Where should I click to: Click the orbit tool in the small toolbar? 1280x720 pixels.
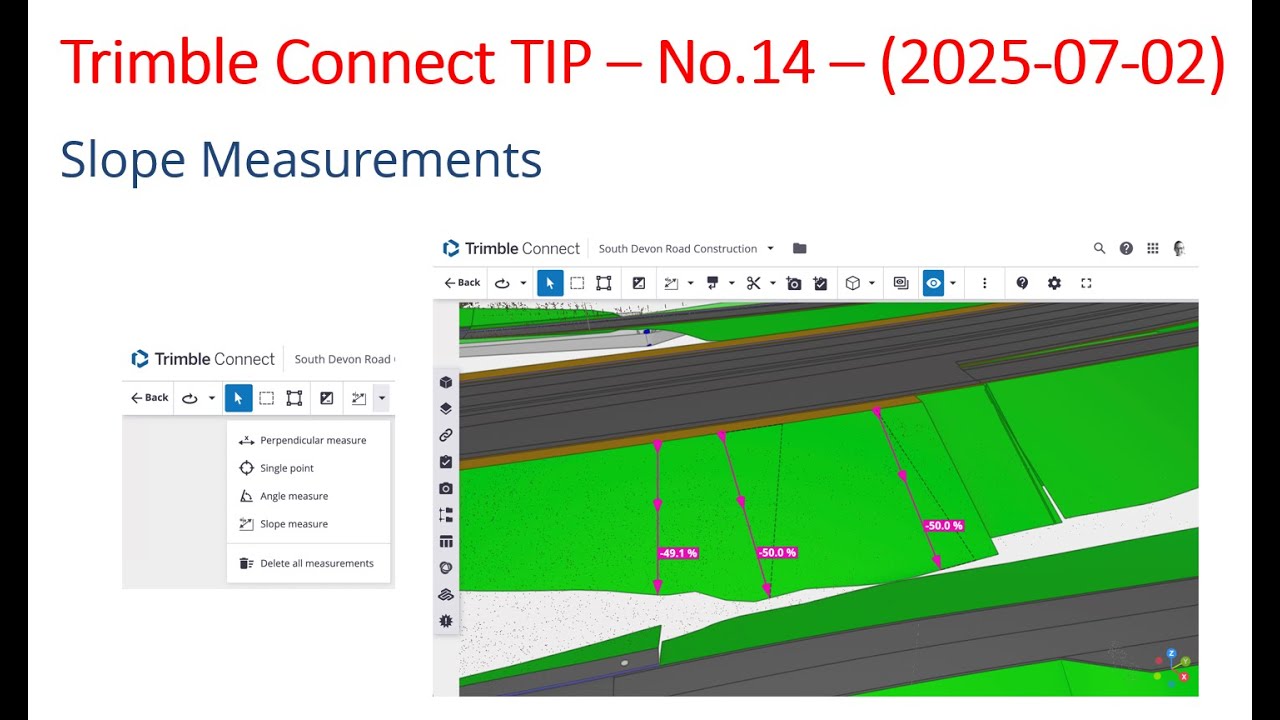click(190, 398)
